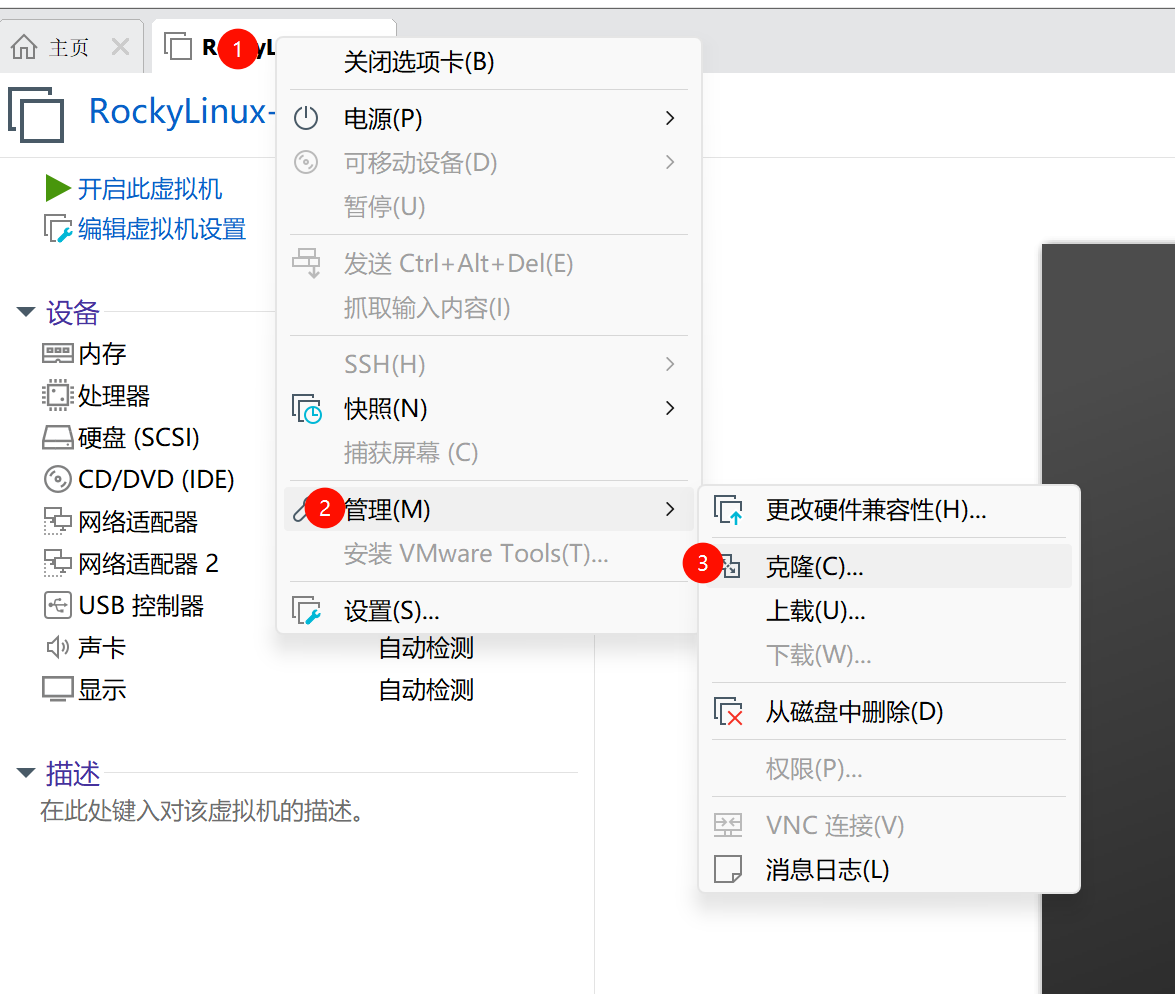The width and height of the screenshot is (1175, 994).
Task: Click the hardware compatibility upgrade icon
Action: pyautogui.click(x=728, y=510)
